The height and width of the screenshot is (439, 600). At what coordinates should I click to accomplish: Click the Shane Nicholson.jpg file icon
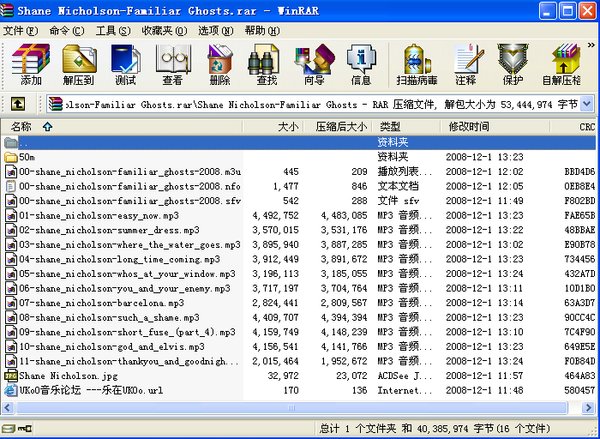[x=11, y=376]
